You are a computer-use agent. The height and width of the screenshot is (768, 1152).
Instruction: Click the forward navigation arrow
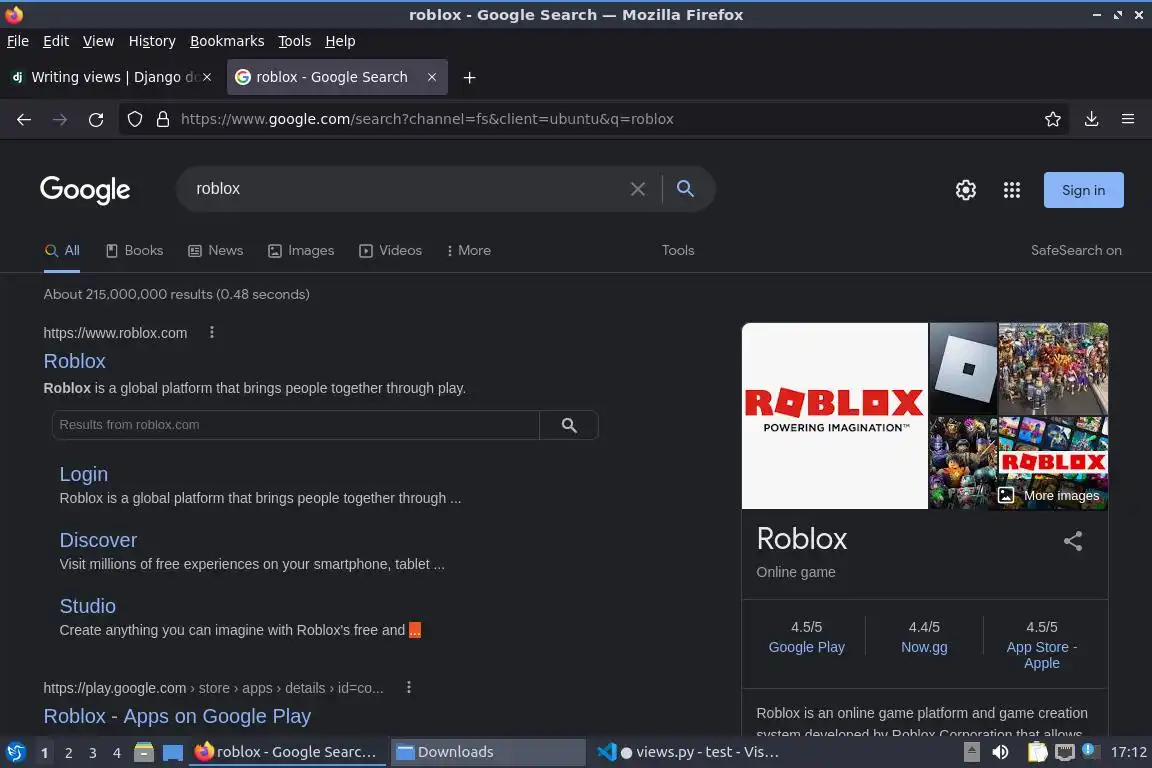[60, 119]
